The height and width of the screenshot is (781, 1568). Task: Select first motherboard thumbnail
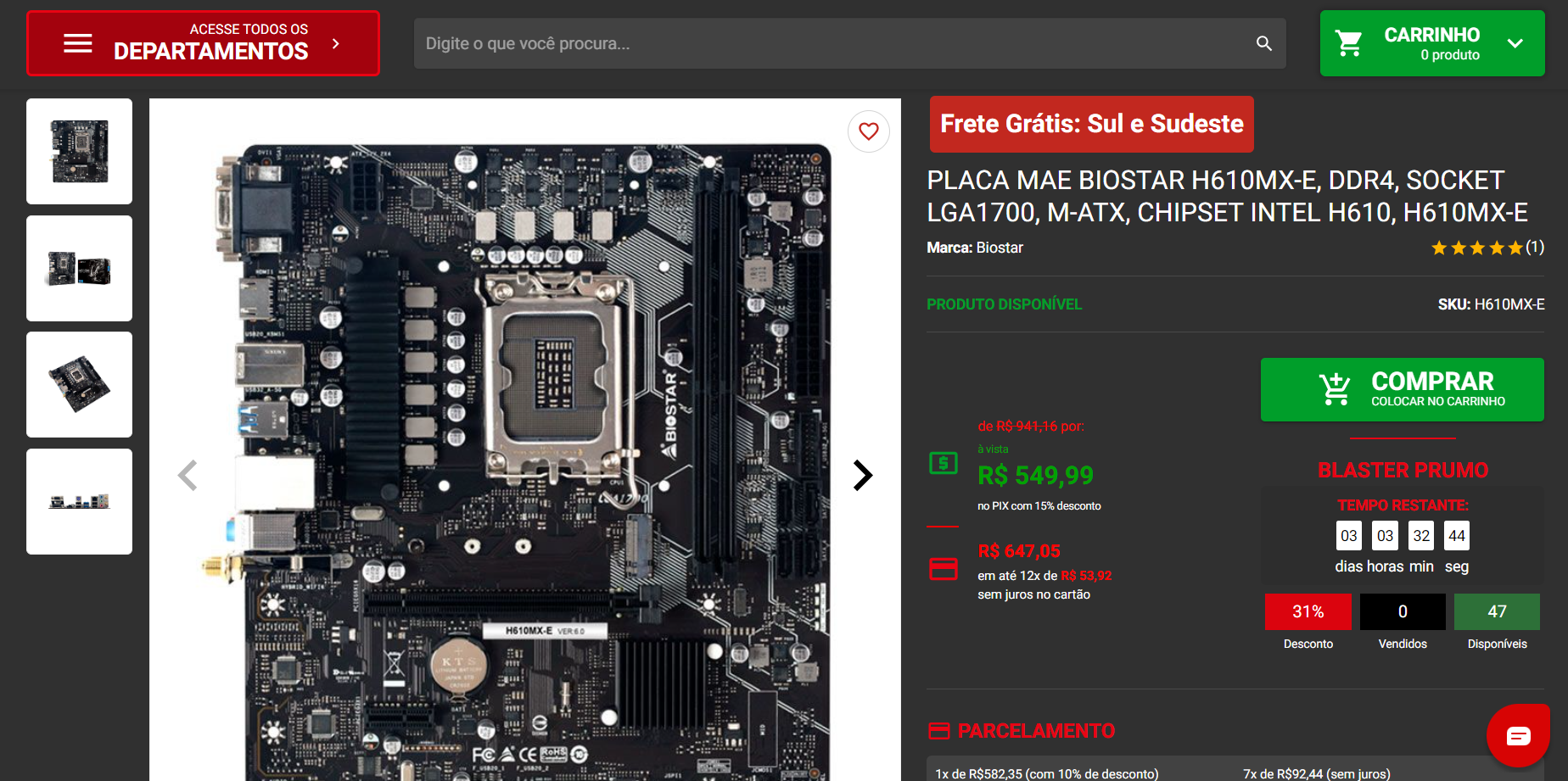point(79,151)
